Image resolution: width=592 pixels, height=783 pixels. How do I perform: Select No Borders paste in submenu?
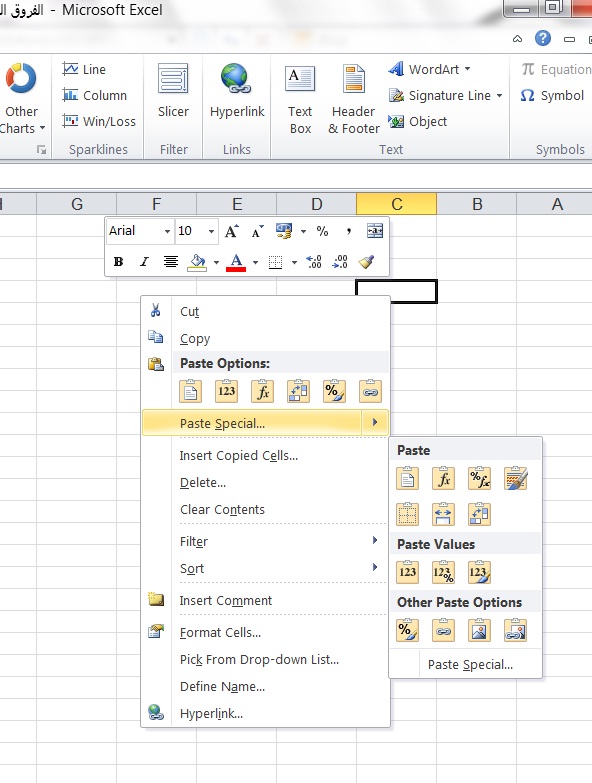(407, 514)
